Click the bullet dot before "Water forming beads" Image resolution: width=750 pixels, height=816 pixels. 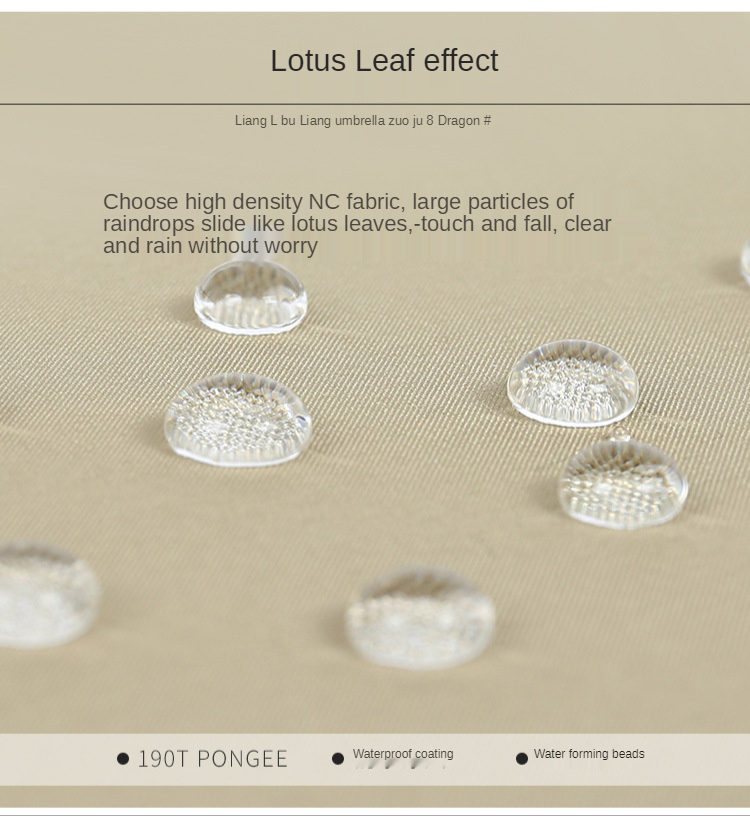(x=522, y=759)
